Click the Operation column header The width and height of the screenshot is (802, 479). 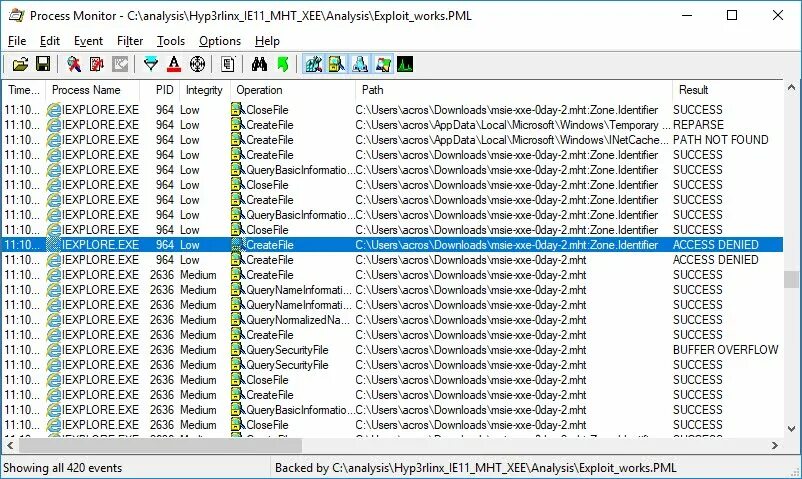pyautogui.click(x=293, y=90)
